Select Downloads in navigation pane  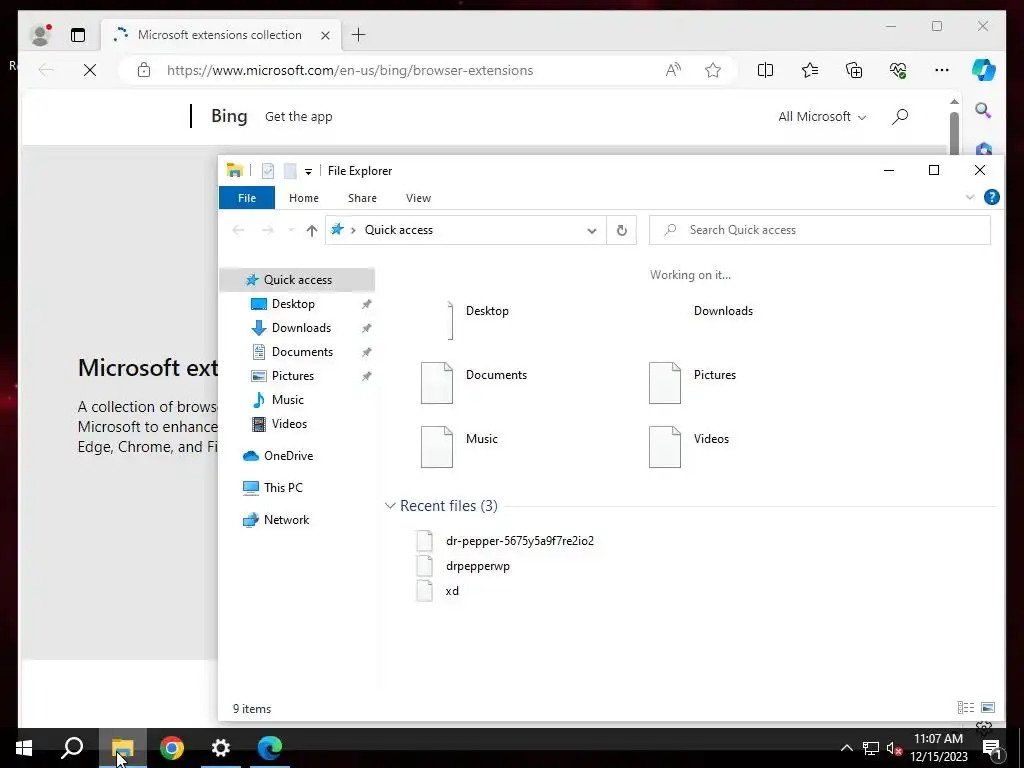point(301,328)
